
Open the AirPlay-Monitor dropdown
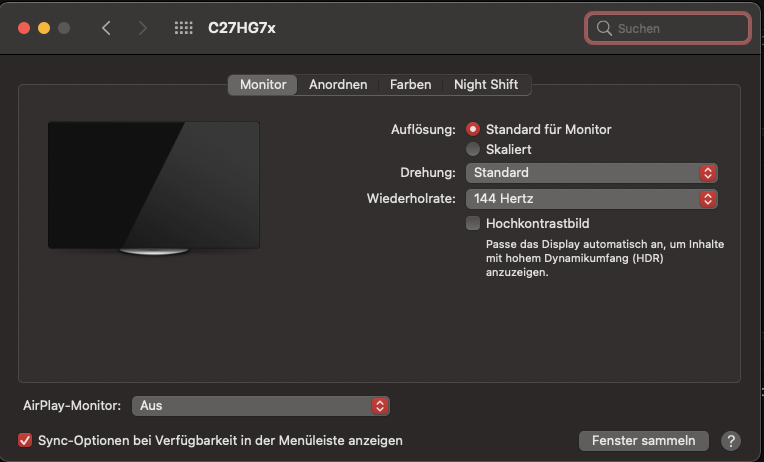coord(261,406)
